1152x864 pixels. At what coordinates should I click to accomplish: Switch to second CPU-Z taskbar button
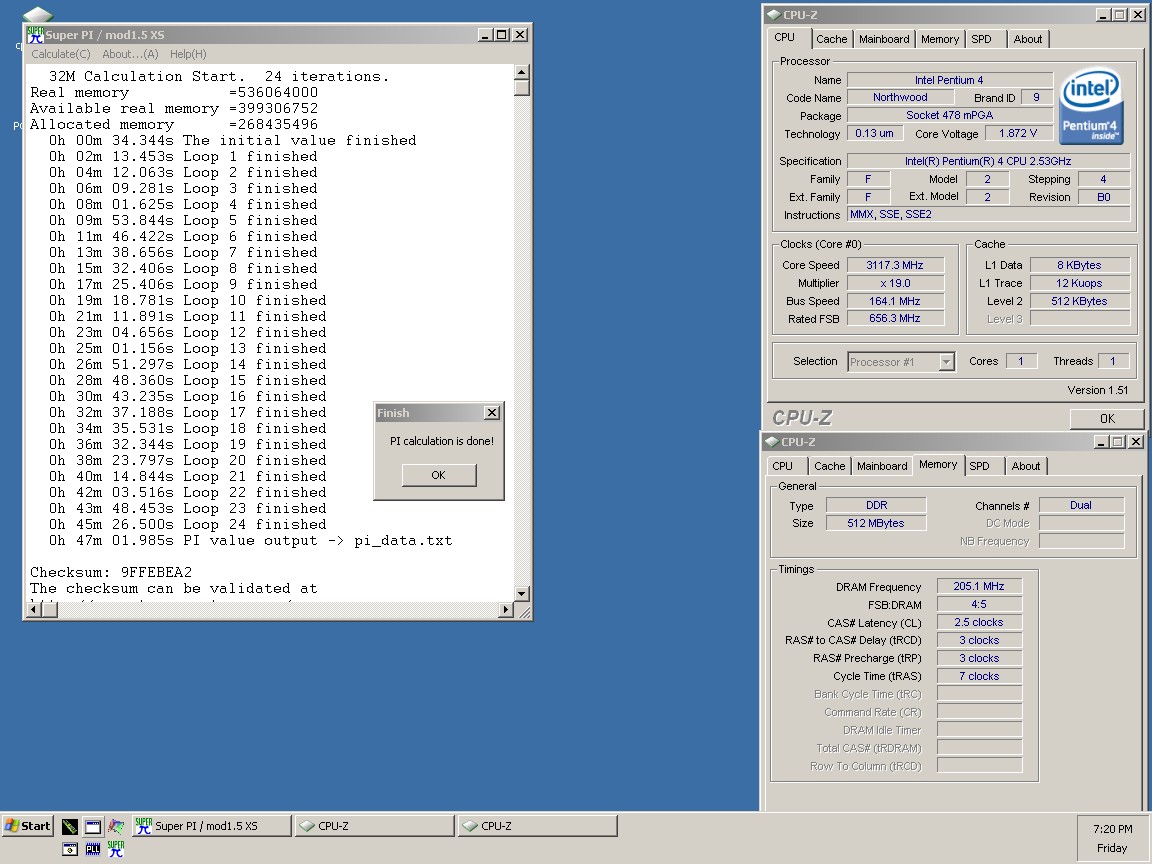[538, 826]
